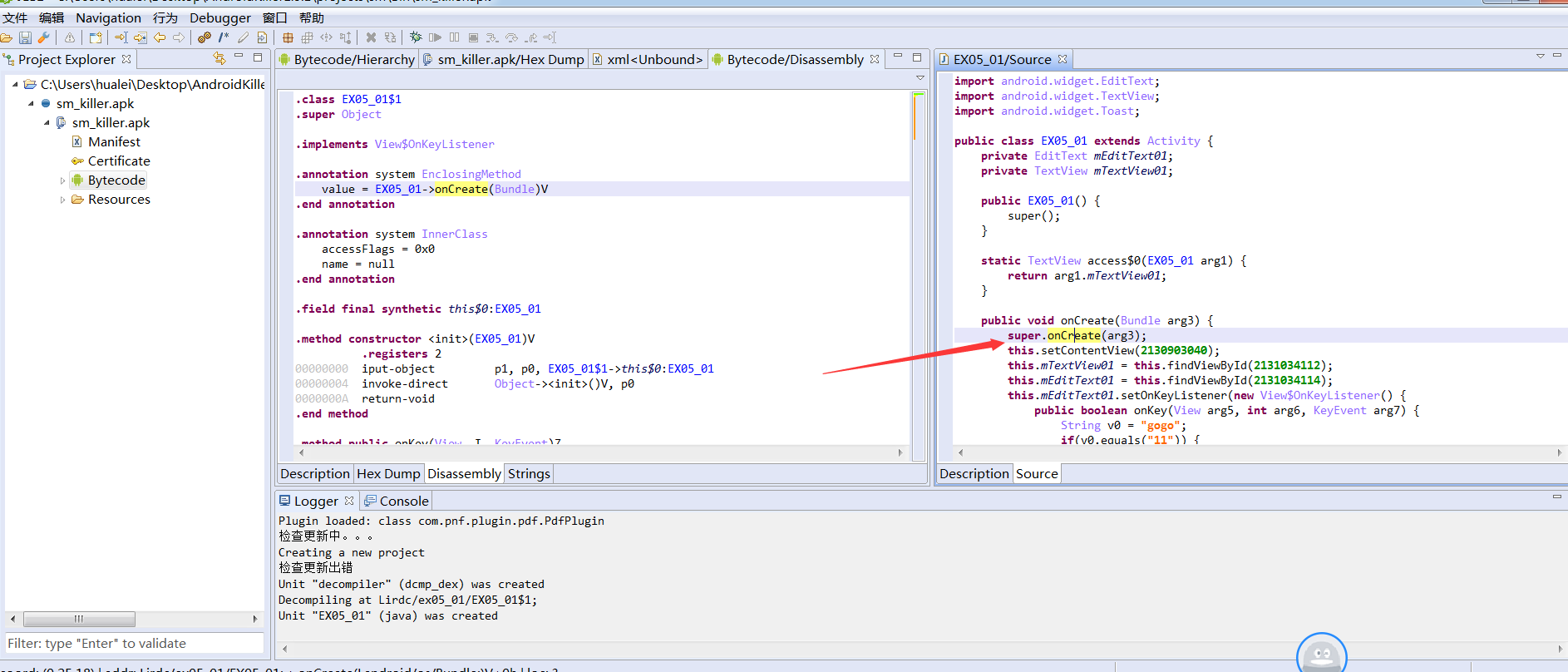1568x672 pixels.
Task: Click the Project Explorer horizontal scrollbar thumb
Action: click(x=79, y=619)
